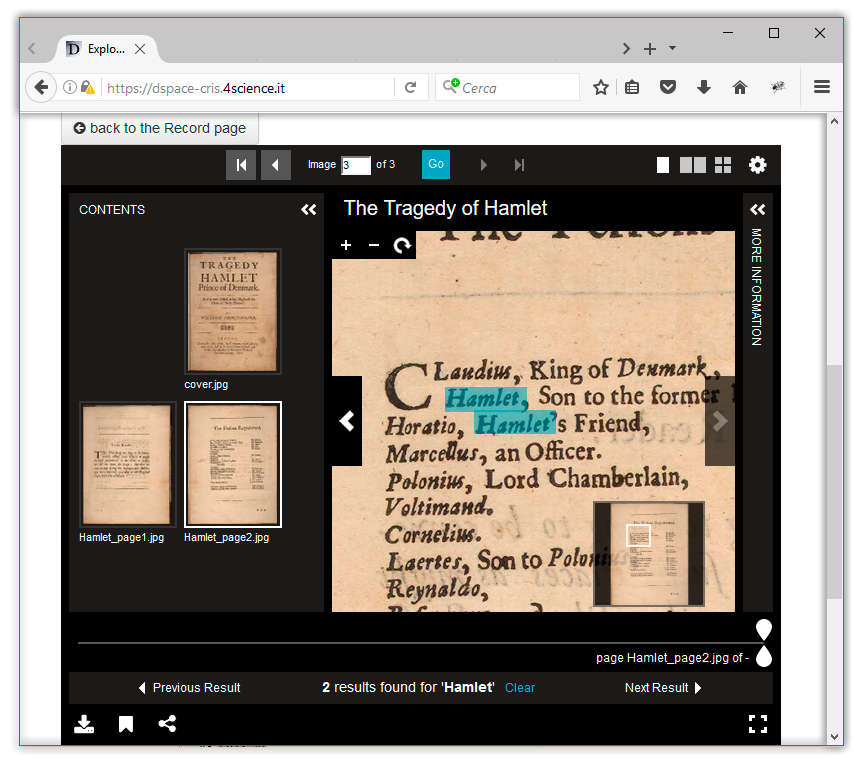Go to Previous Result
The height and width of the screenshot is (764, 864).
tap(190, 687)
